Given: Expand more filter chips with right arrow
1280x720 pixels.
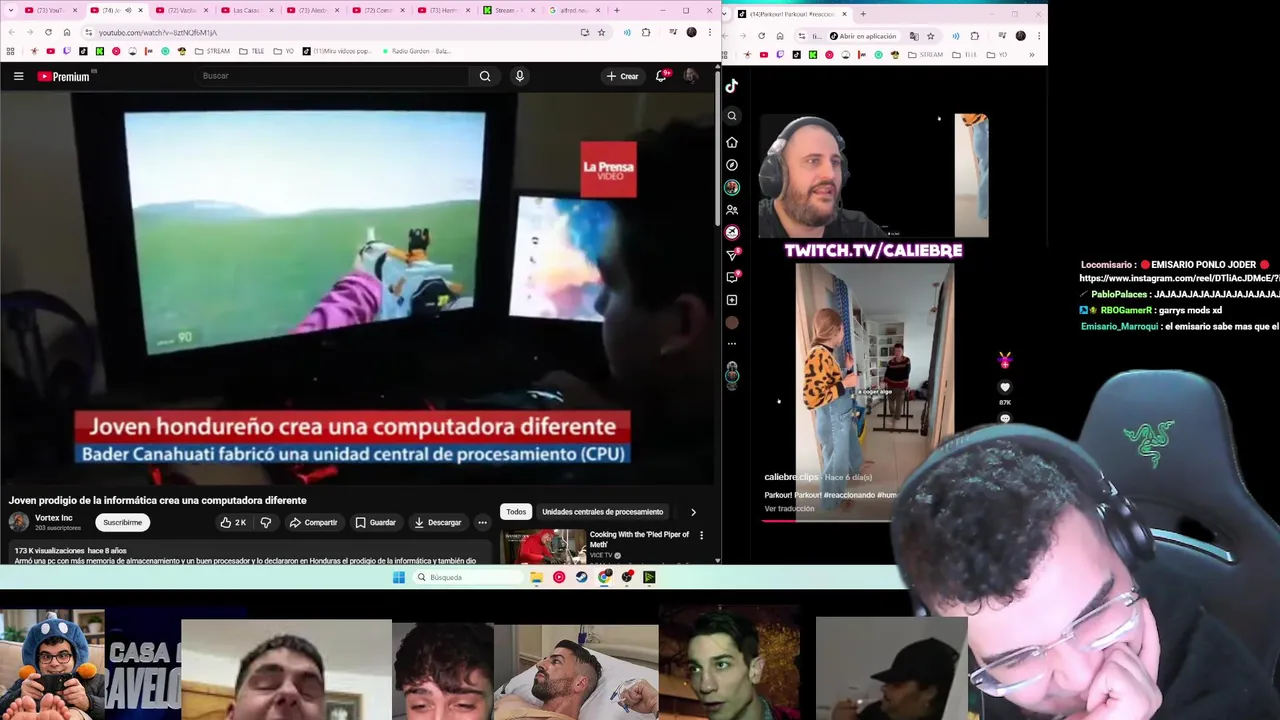Looking at the screenshot, I should (x=693, y=512).
